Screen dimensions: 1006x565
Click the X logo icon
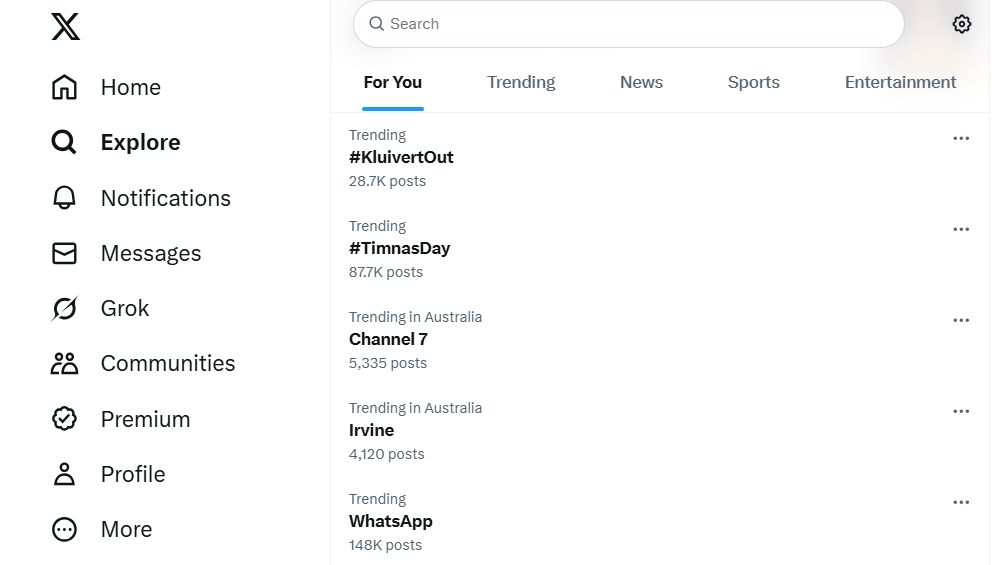pyautogui.click(x=65, y=26)
